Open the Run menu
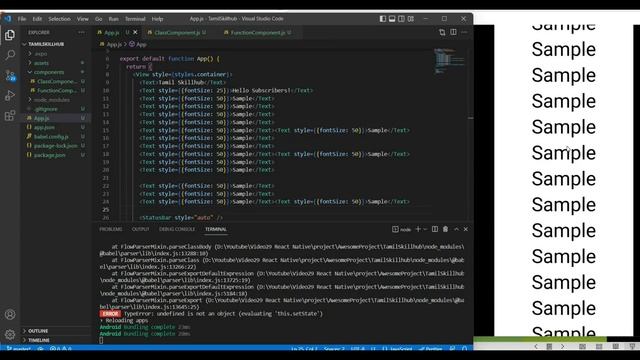 pyautogui.click(x=113, y=19)
